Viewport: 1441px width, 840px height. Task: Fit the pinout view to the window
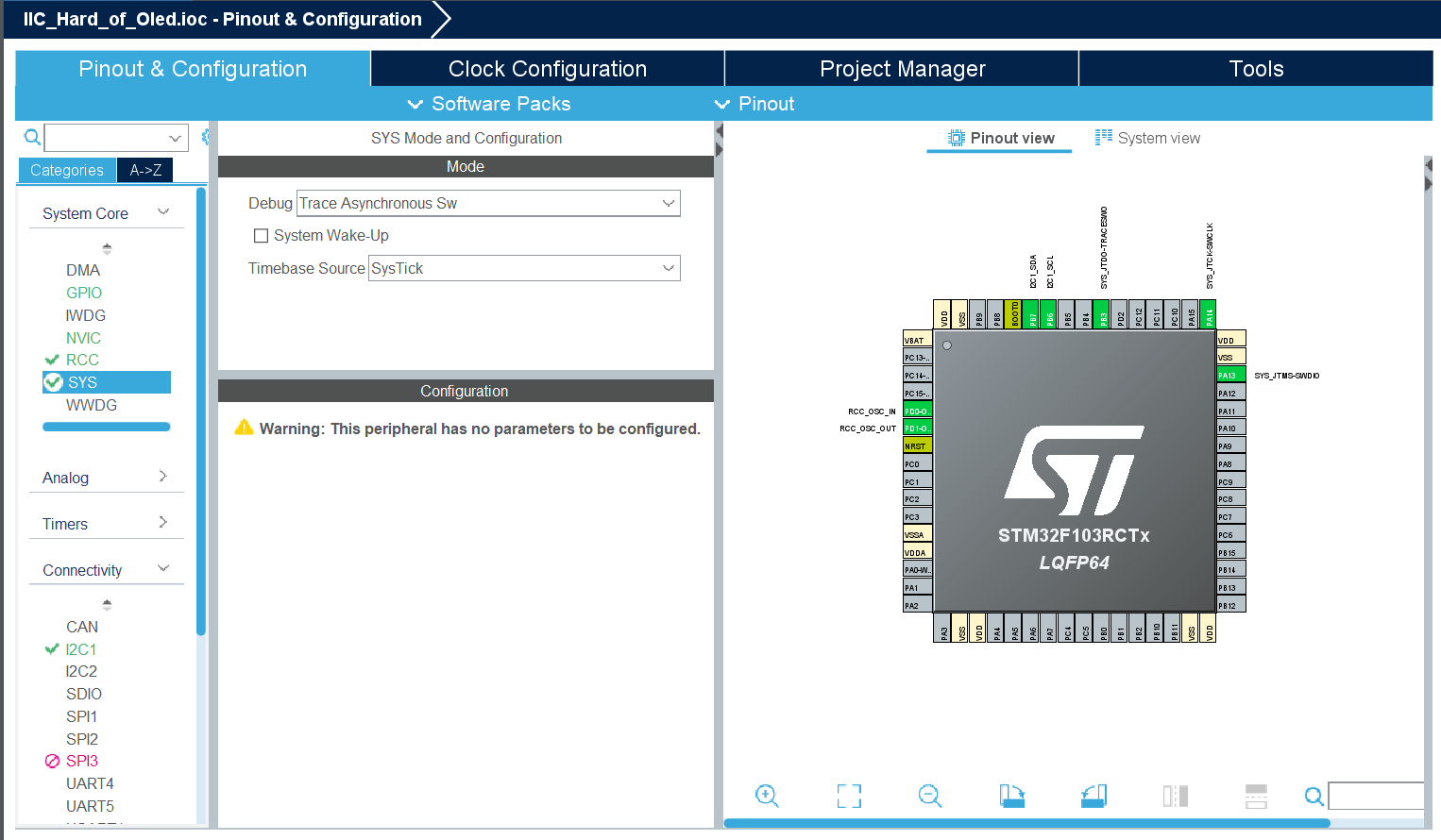coord(849,796)
